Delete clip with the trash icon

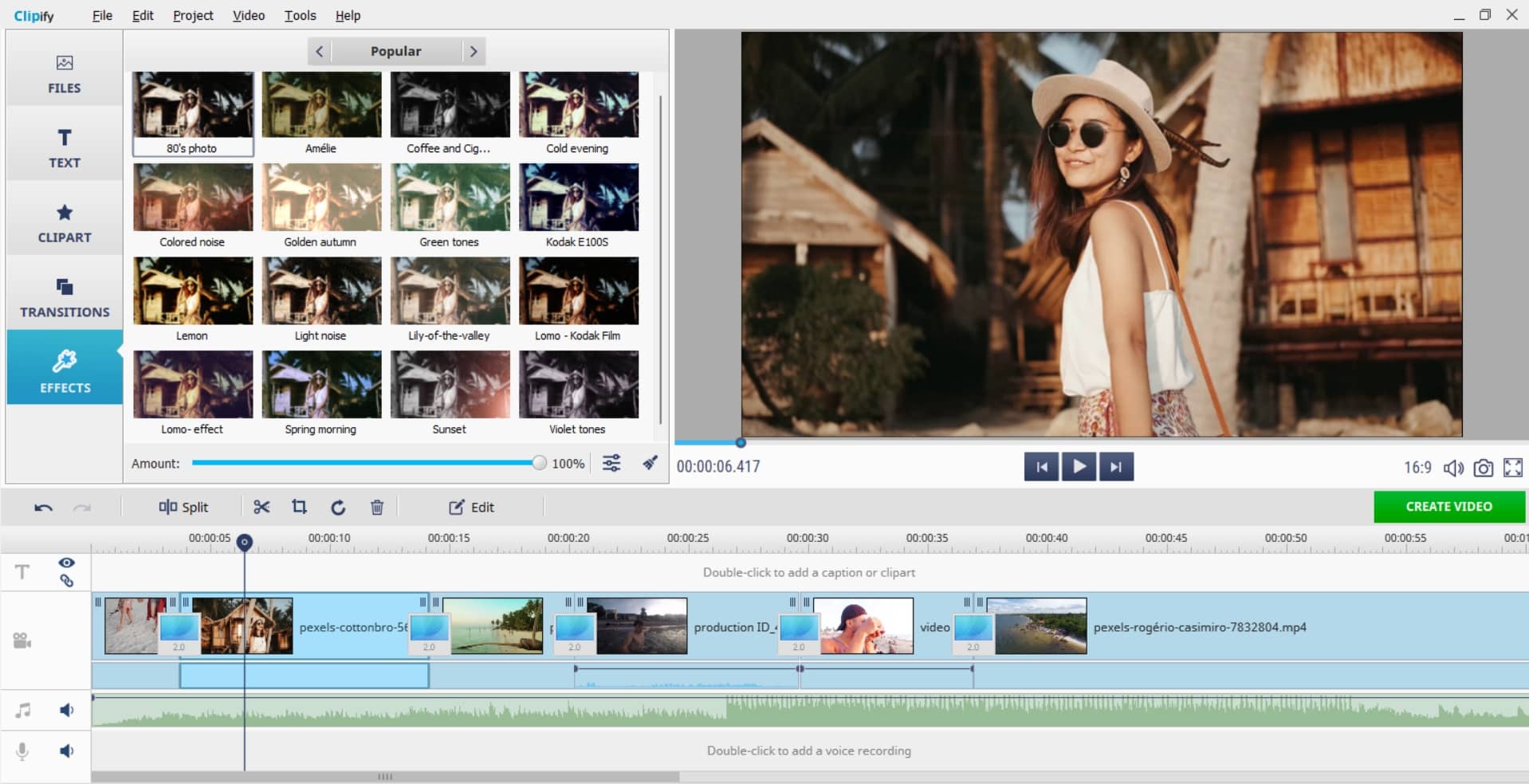pyautogui.click(x=377, y=507)
